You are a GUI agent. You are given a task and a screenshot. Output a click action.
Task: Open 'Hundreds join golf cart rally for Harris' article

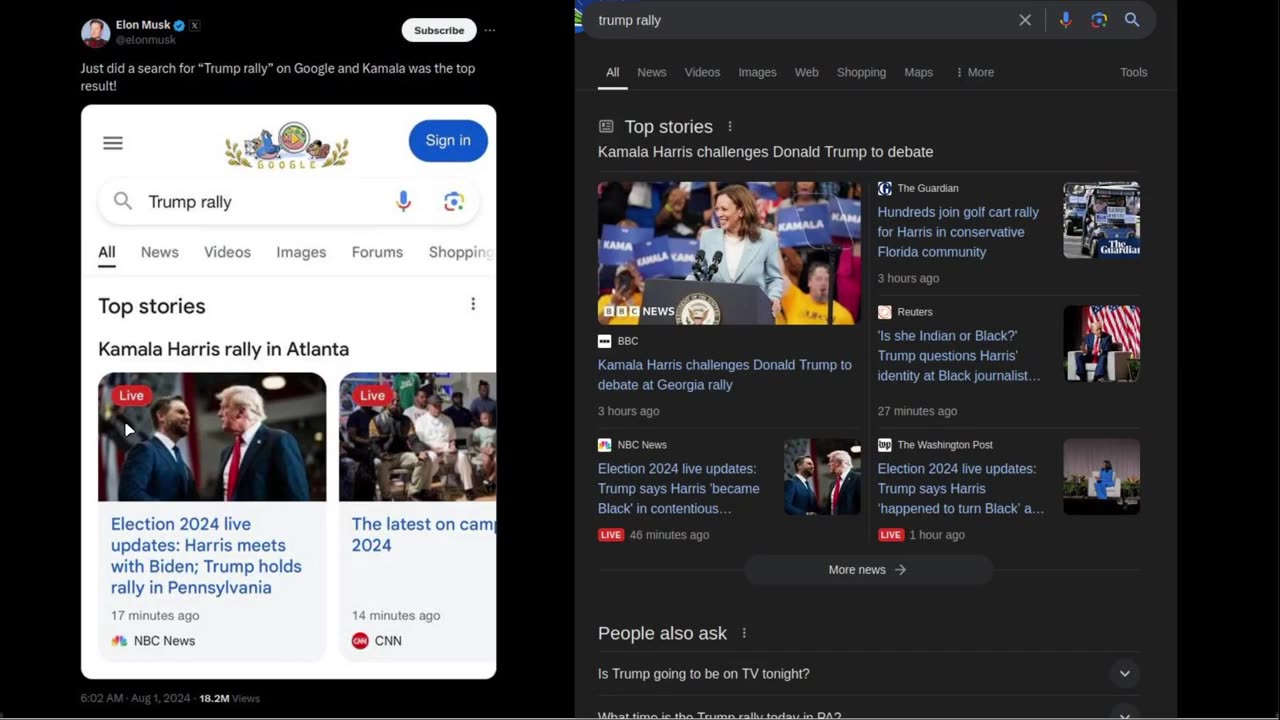coord(958,232)
